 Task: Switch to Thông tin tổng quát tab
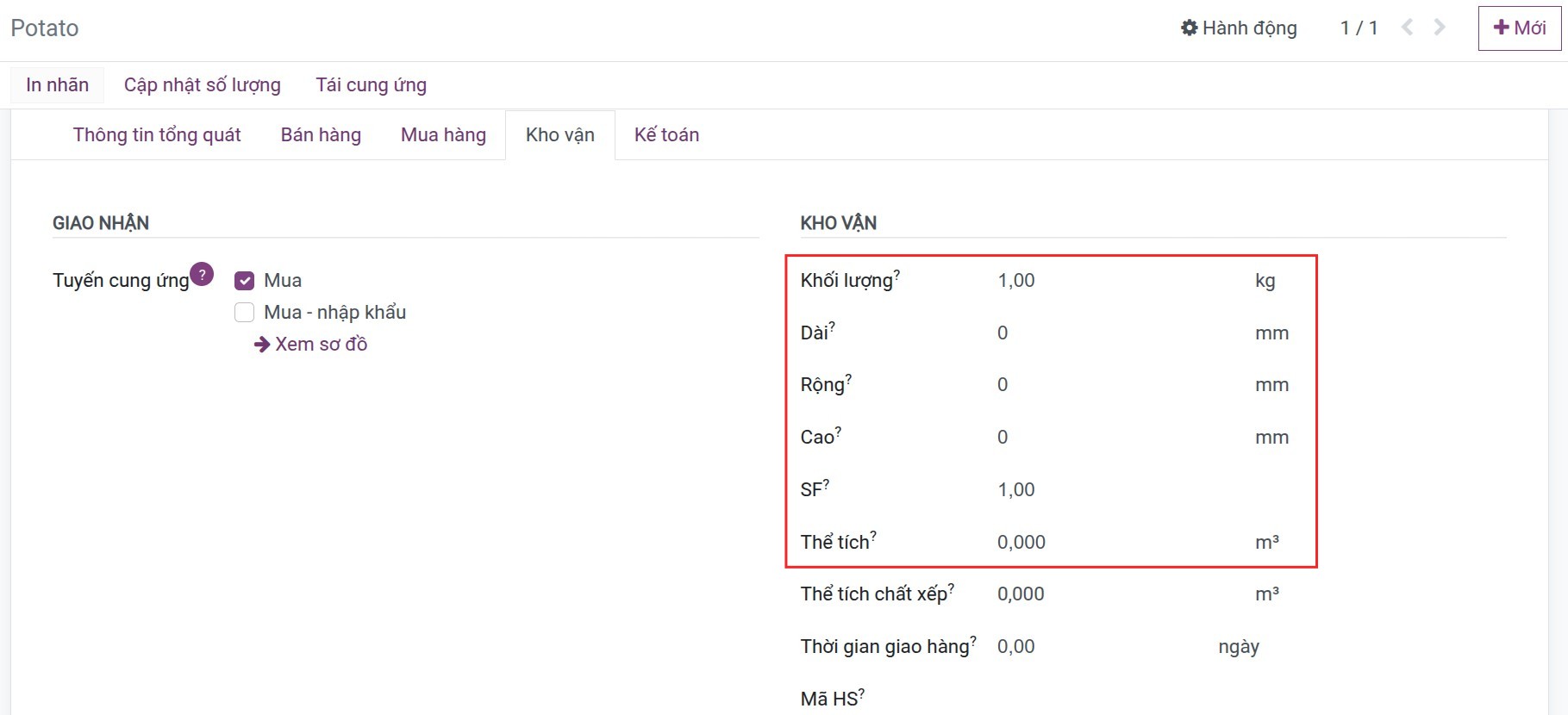coord(157,135)
